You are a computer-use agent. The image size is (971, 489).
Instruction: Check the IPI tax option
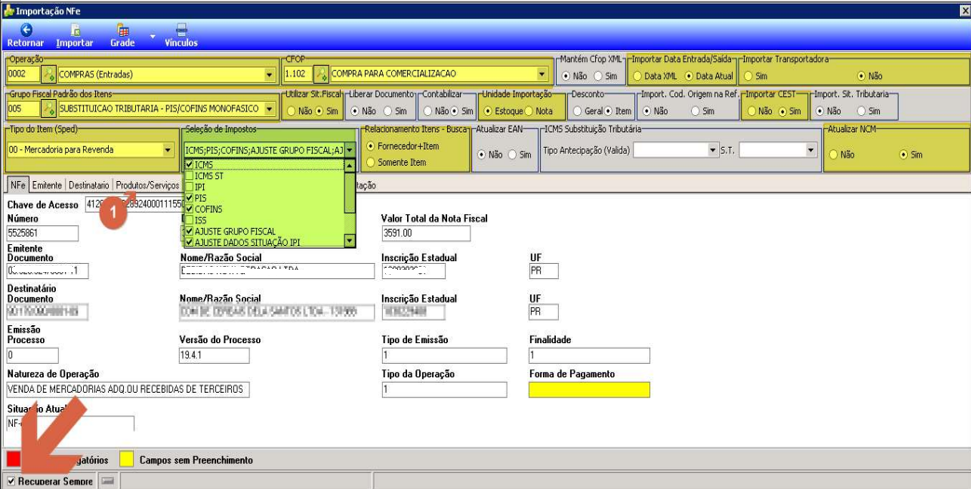[189, 187]
